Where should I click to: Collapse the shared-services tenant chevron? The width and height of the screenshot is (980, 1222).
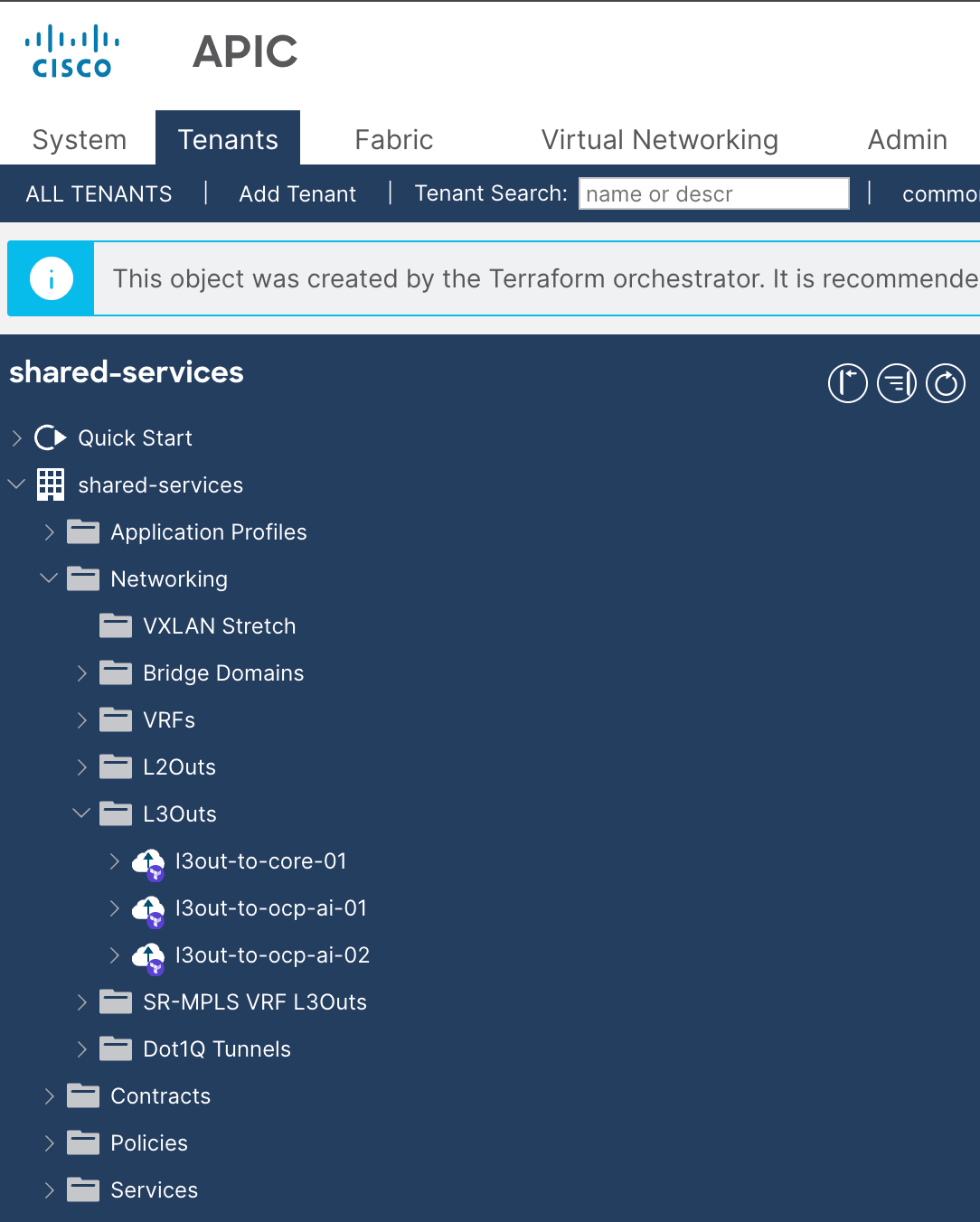pos(16,484)
